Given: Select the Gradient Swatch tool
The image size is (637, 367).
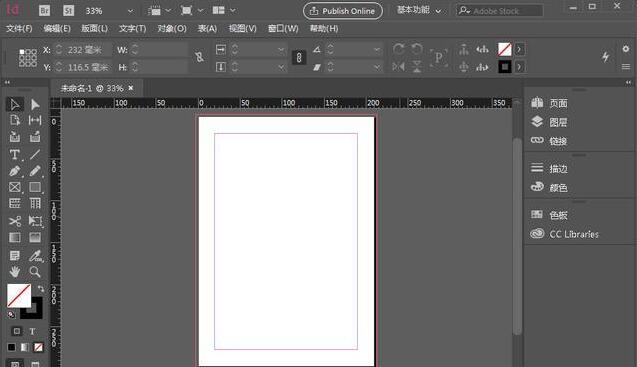Looking at the screenshot, I should click(x=15, y=238).
